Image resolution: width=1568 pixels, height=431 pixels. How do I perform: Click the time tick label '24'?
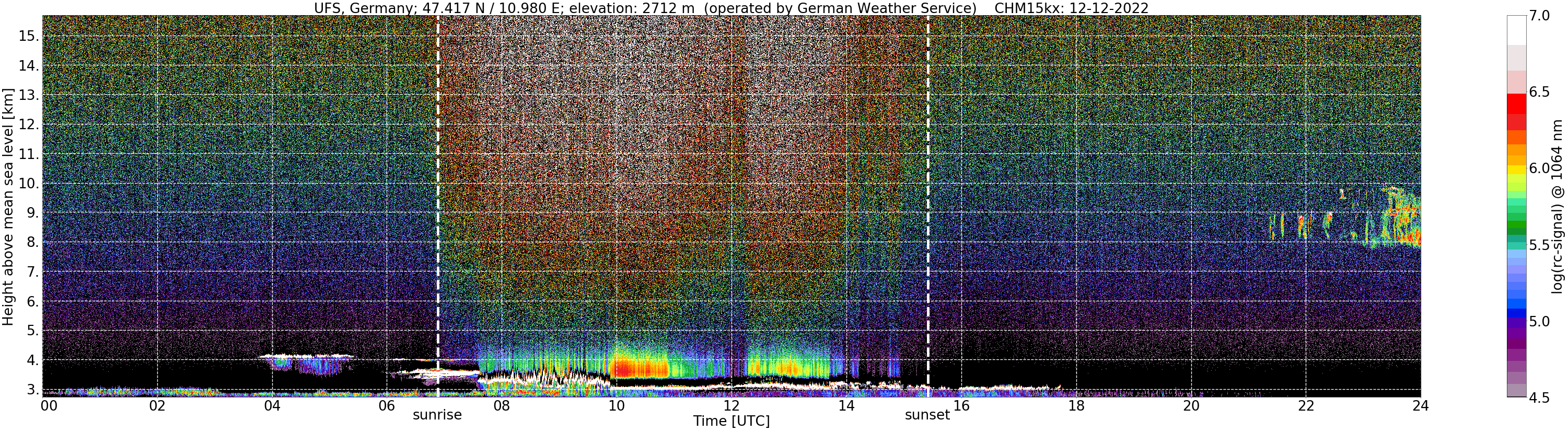[1420, 405]
